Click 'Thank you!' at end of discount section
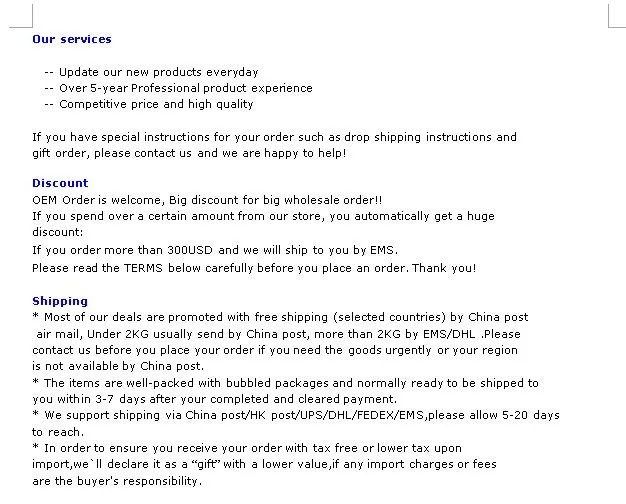Screen dimensions: 626x504 (444, 268)
